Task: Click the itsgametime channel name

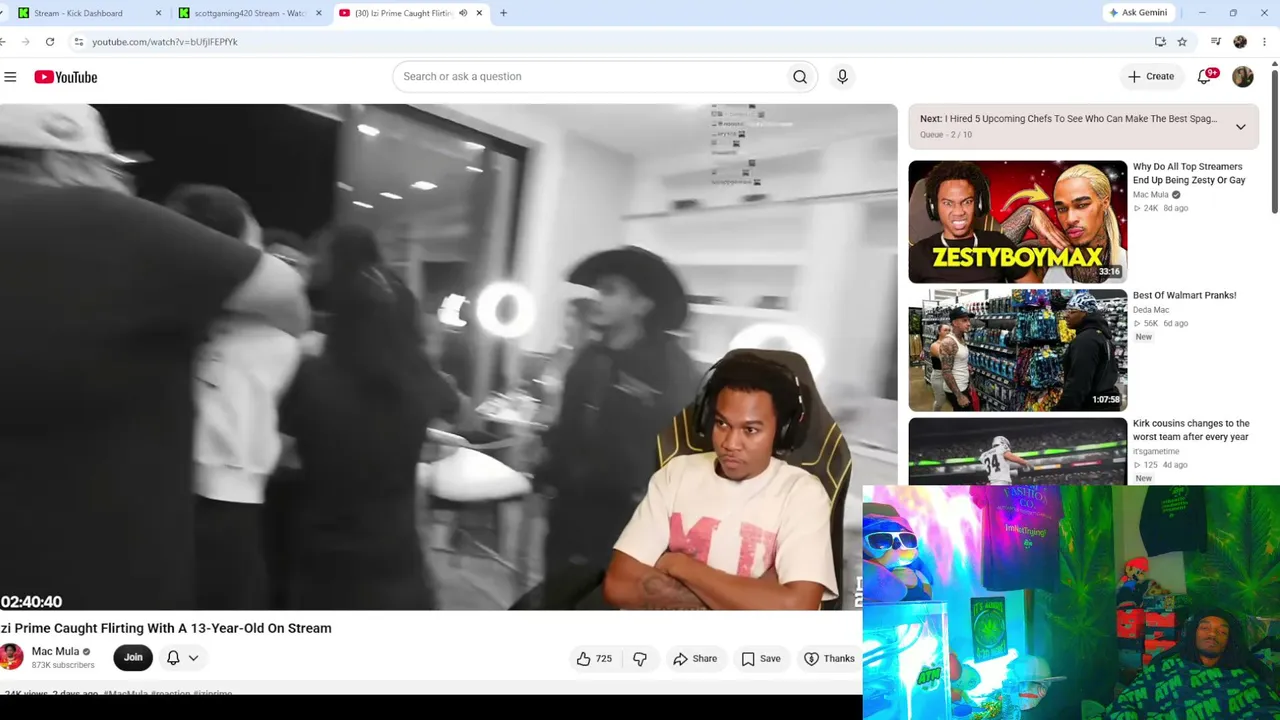Action: pos(1156,451)
